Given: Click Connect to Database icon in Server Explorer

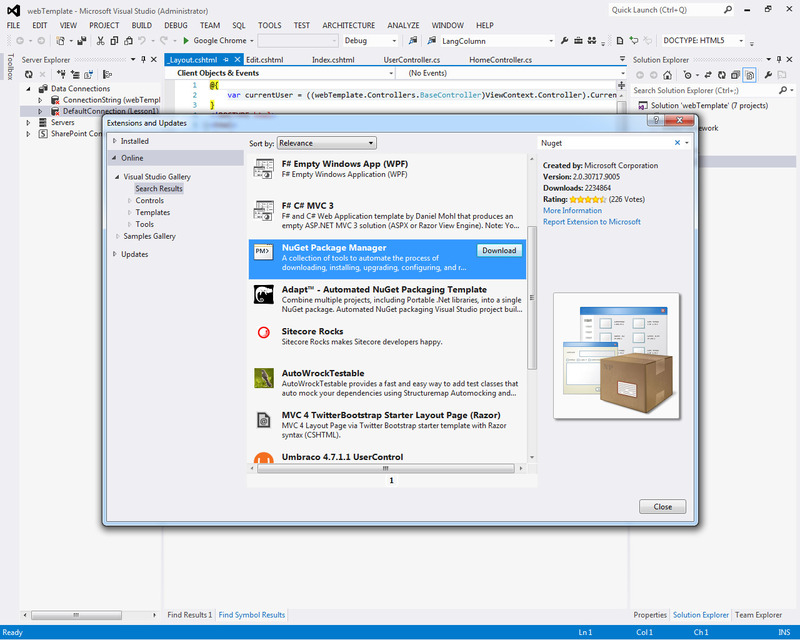Looking at the screenshot, I should coord(61,75).
